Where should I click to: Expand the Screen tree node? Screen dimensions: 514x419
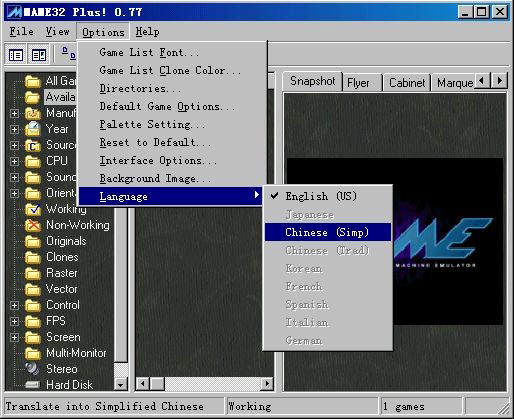pos(14,337)
